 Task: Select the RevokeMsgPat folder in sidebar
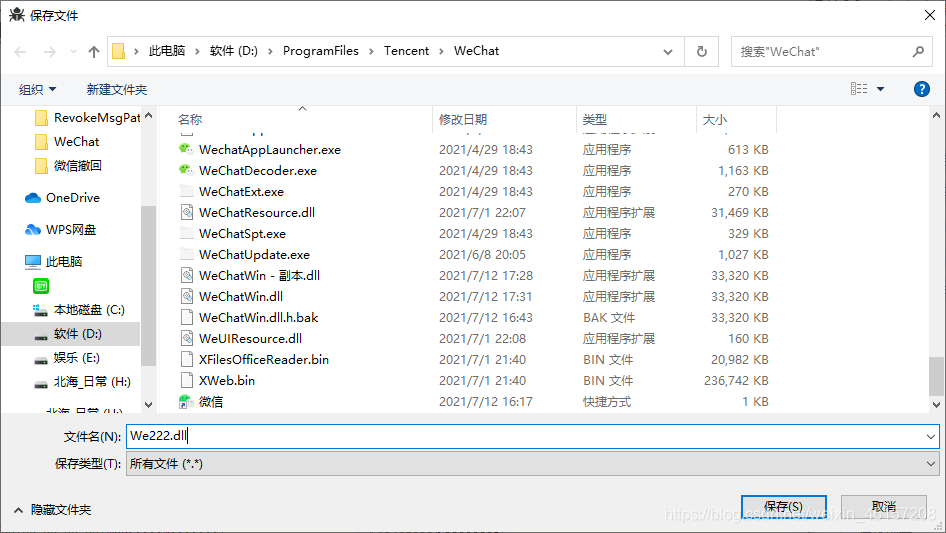coord(87,118)
